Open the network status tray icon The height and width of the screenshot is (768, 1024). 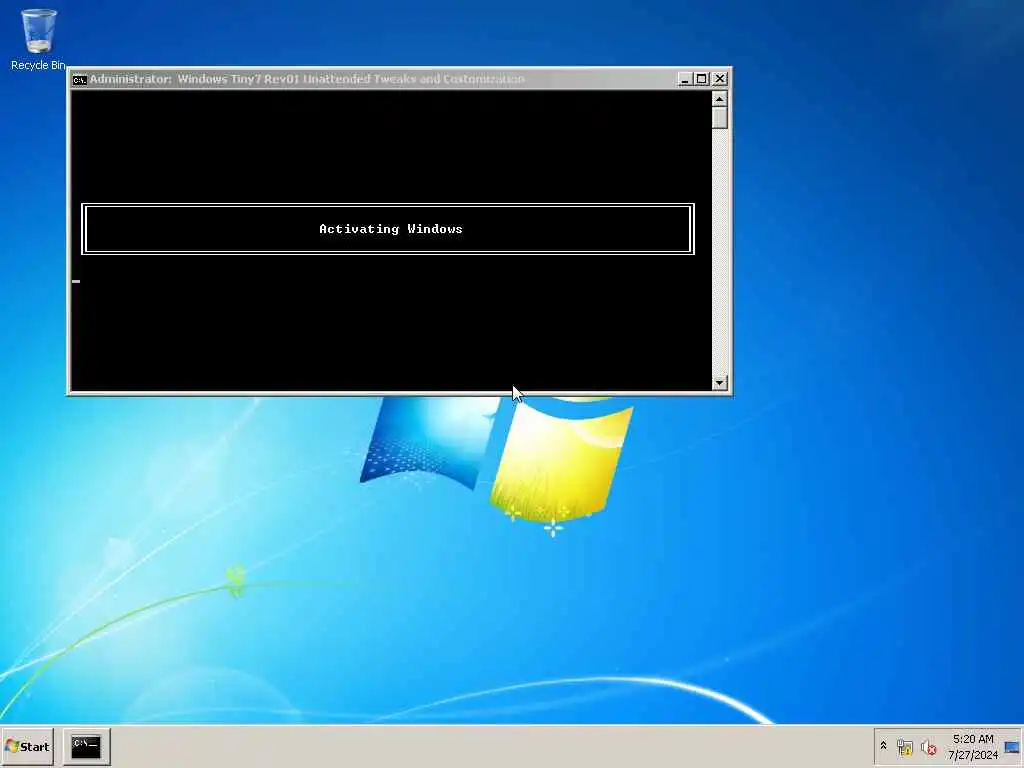point(904,747)
